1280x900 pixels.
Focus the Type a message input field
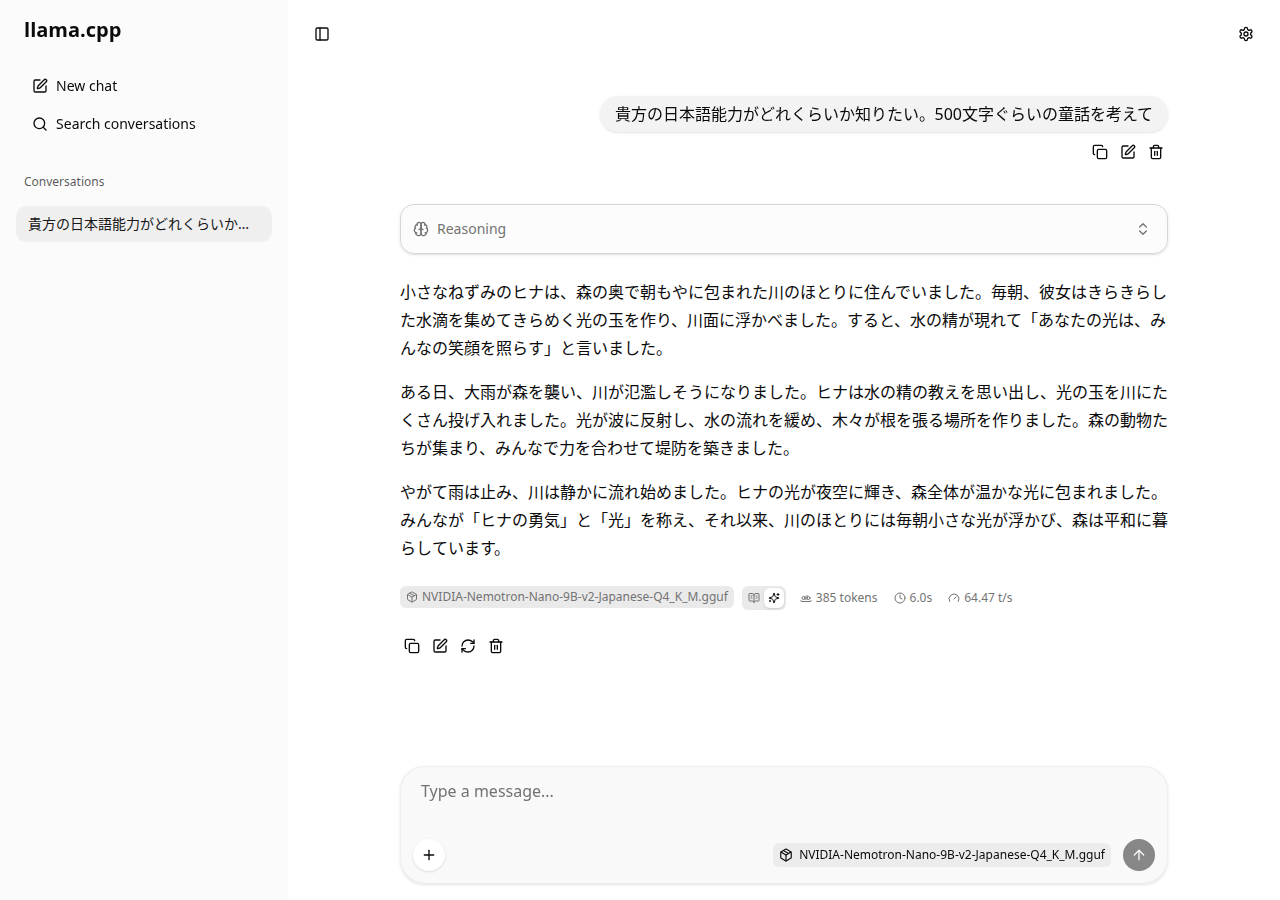tap(784, 792)
